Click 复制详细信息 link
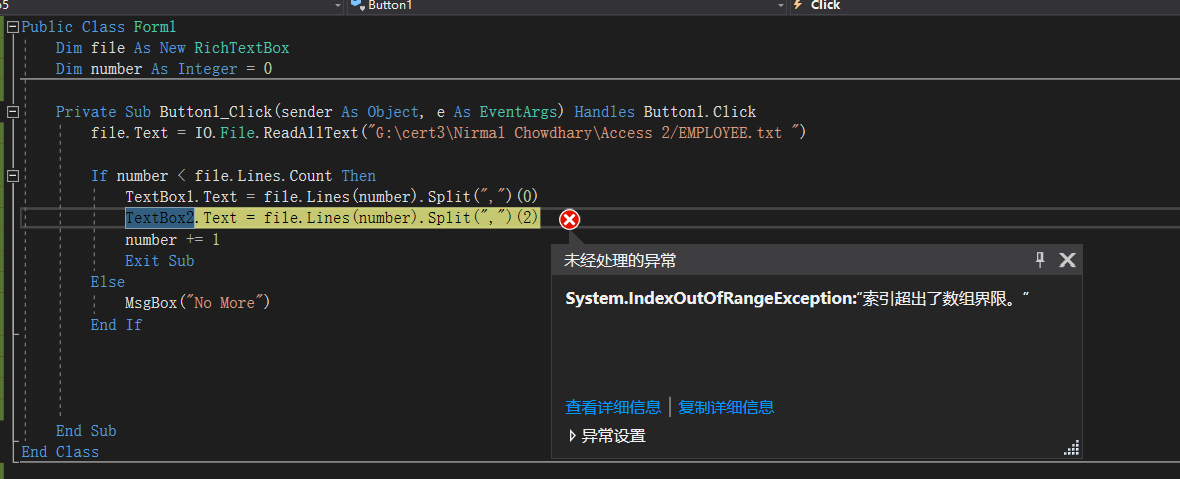 725,408
